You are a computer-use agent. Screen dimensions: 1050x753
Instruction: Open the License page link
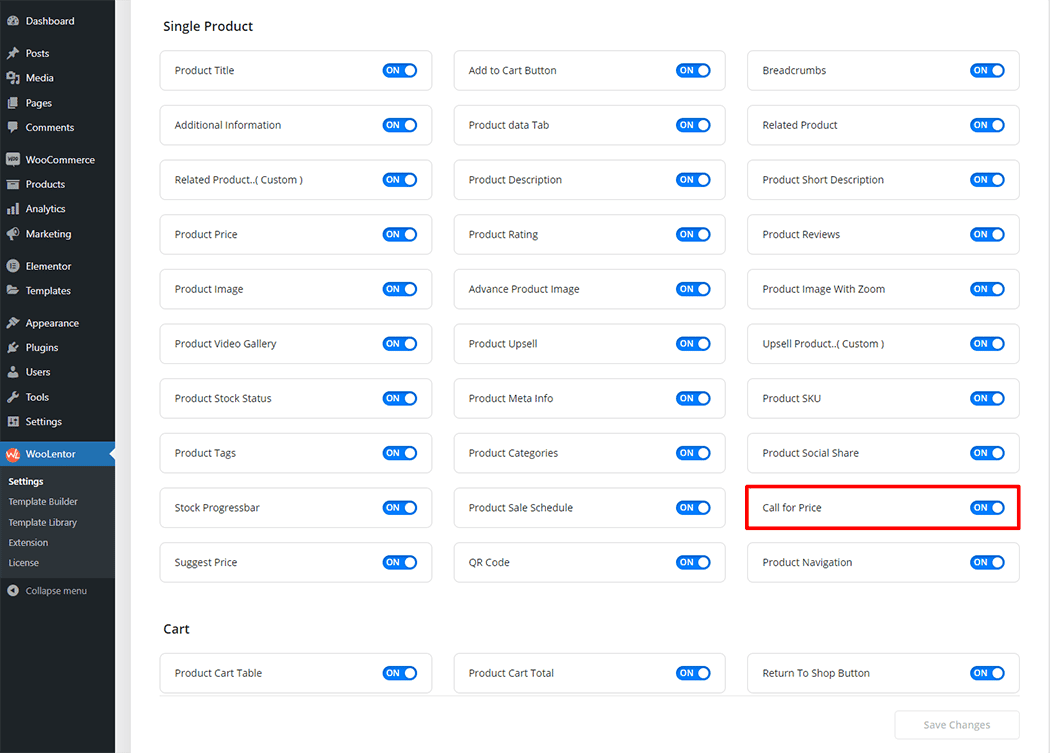click(24, 563)
